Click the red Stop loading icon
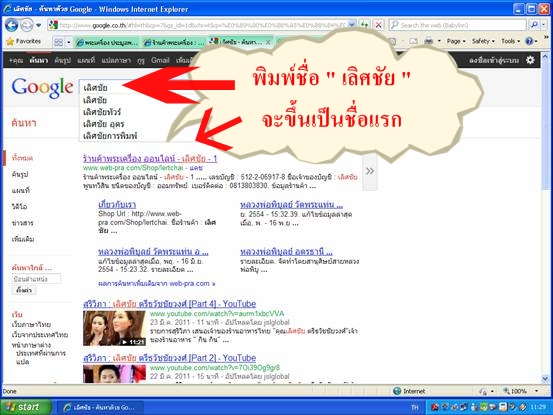Image resolution: width=553 pixels, height=415 pixels. [378, 25]
